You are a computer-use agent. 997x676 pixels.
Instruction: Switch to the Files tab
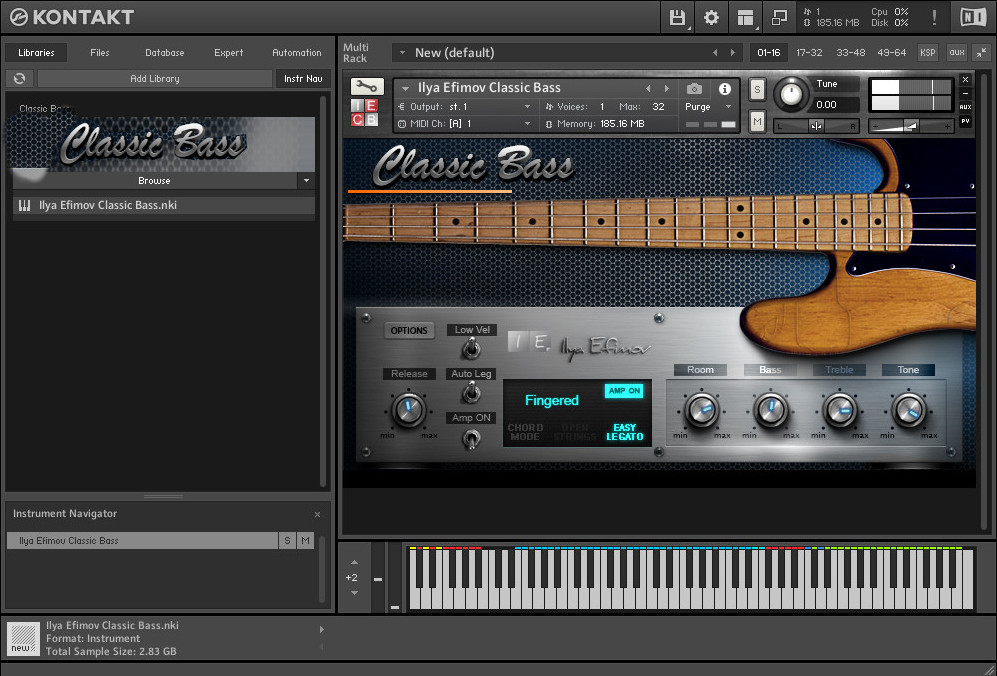100,53
